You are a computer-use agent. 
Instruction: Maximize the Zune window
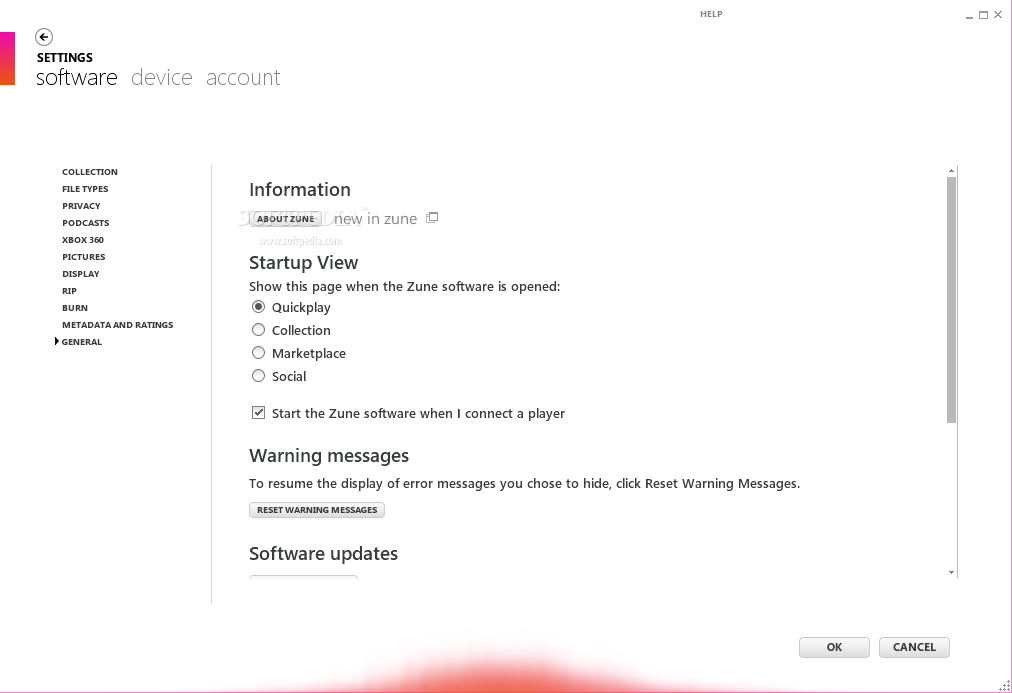tap(984, 15)
